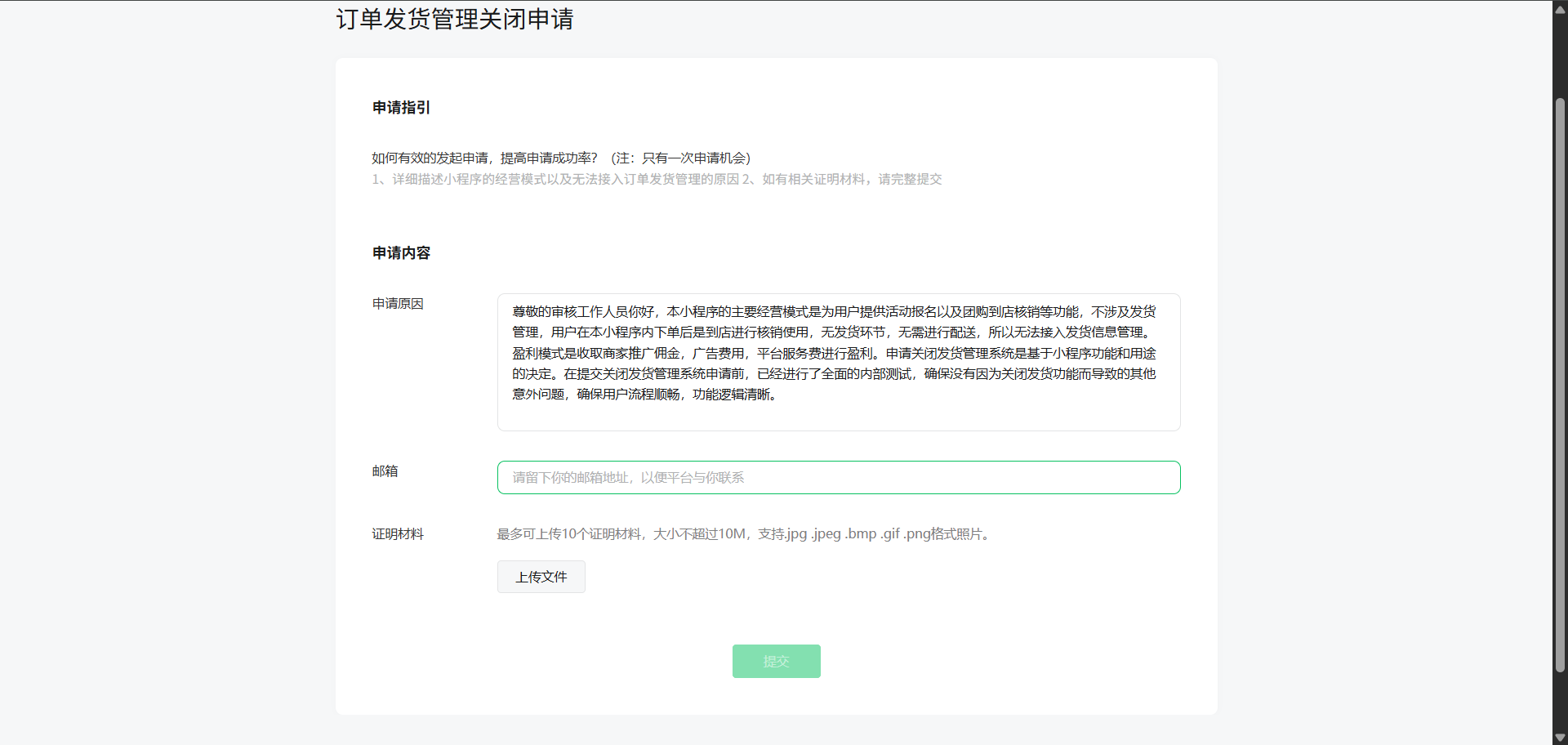The width and height of the screenshot is (1568, 745).
Task: Select the 证明材料 field label
Action: tap(398, 534)
